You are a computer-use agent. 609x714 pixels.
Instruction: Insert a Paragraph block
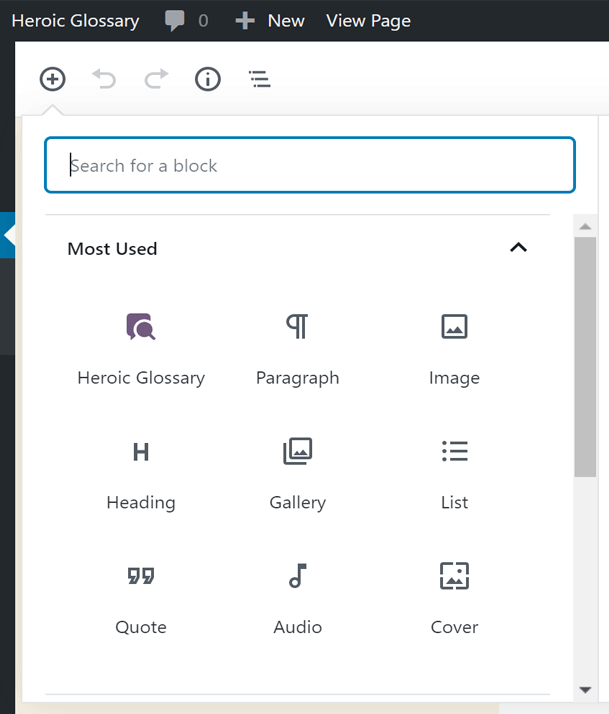(x=297, y=346)
